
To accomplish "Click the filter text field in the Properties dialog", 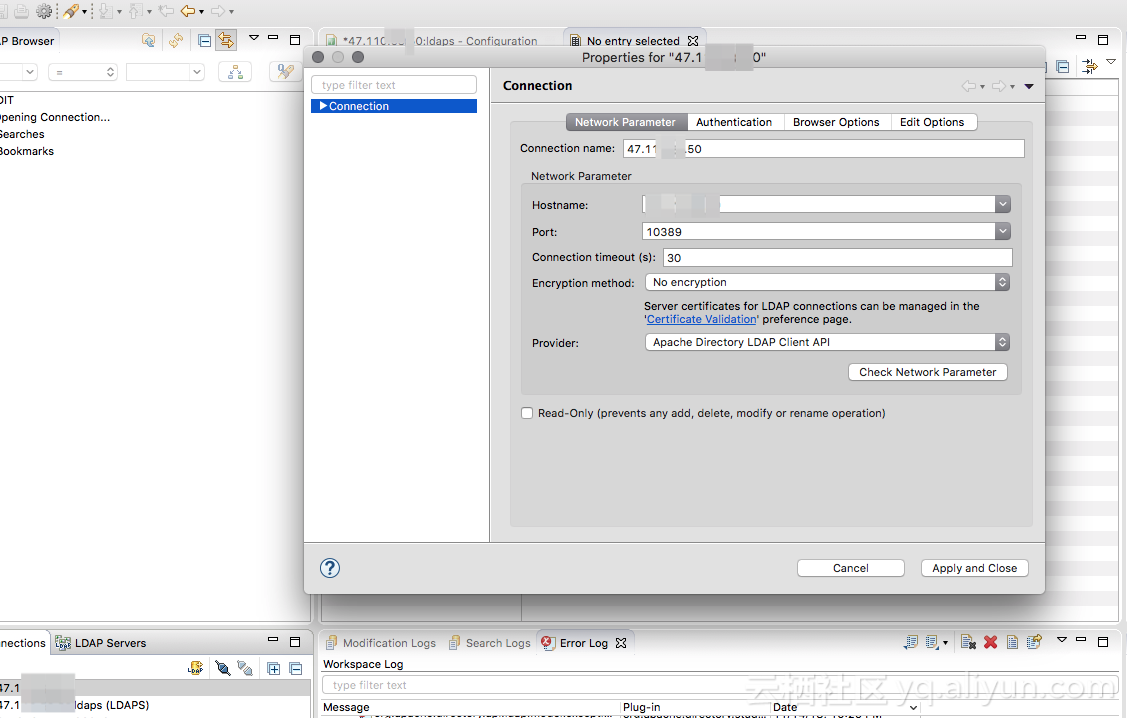I will [394, 85].
